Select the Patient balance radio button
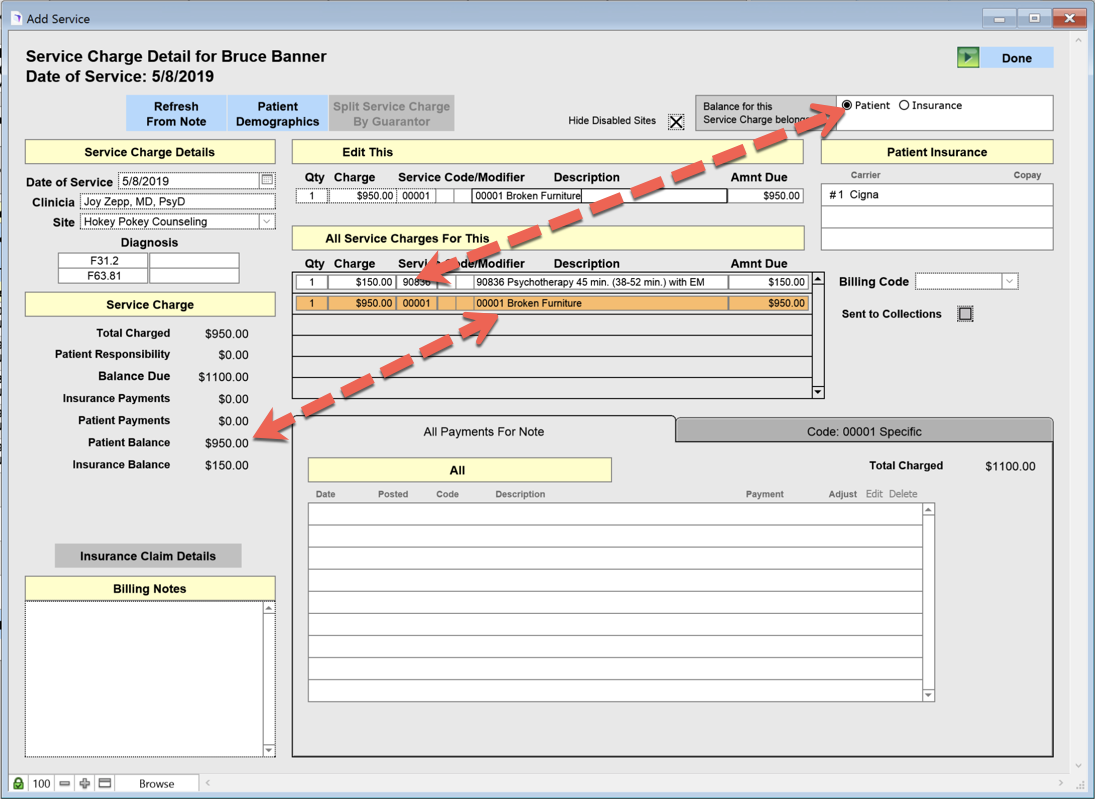 [x=847, y=105]
